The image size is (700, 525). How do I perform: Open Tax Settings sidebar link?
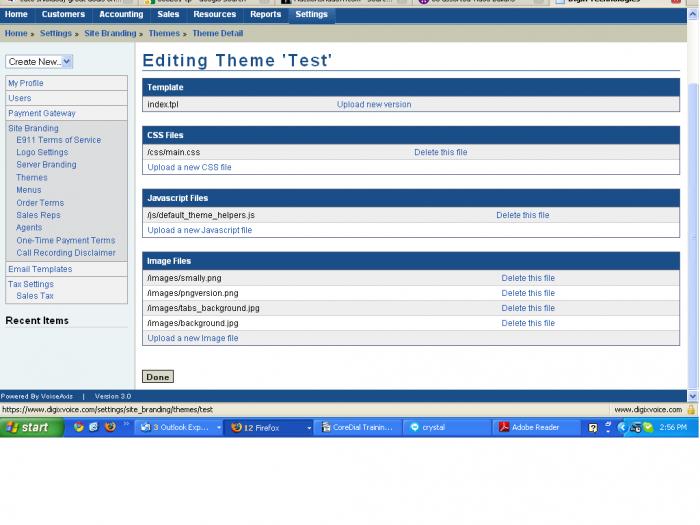click(31, 284)
